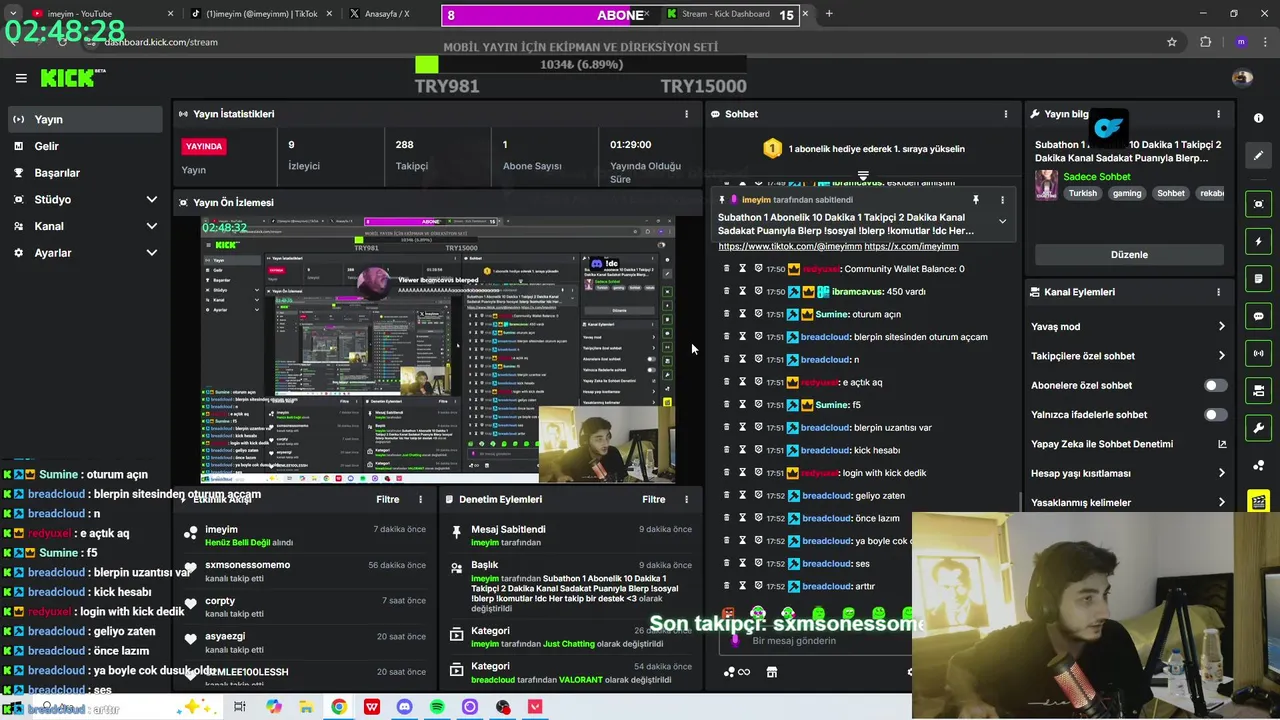Toggle Abonelere özel sohbet switch

[1215, 385]
